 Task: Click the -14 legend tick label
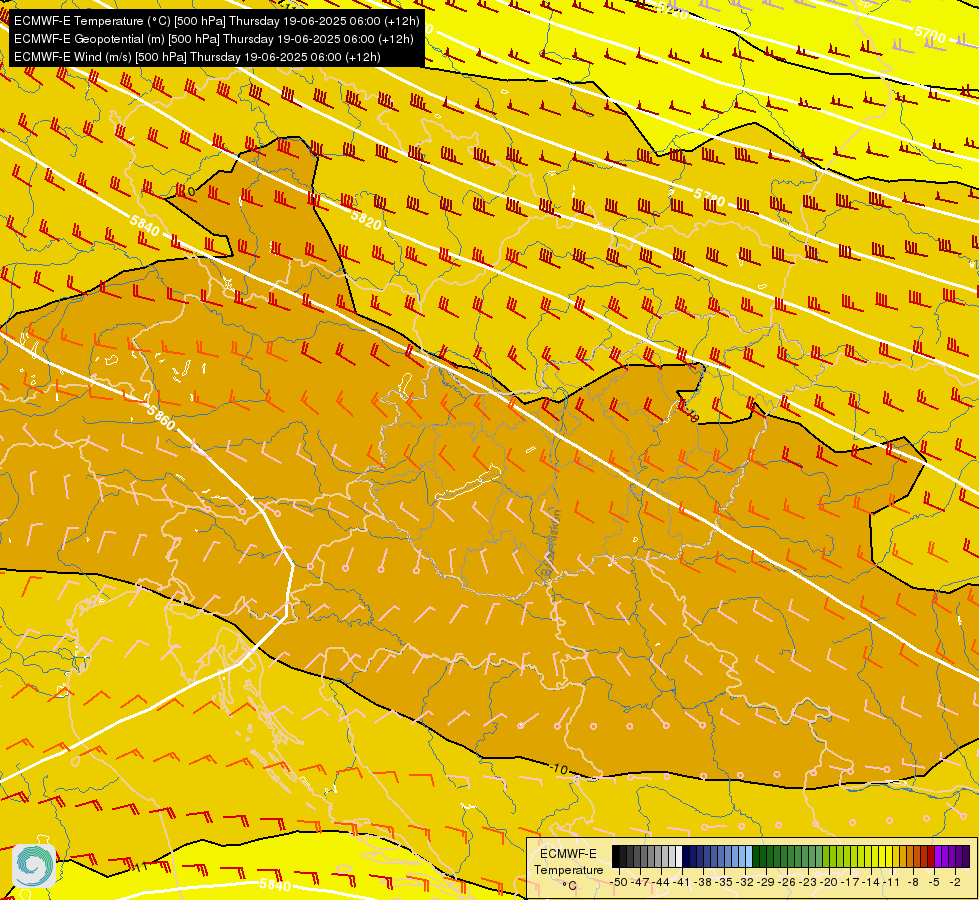(x=871, y=882)
